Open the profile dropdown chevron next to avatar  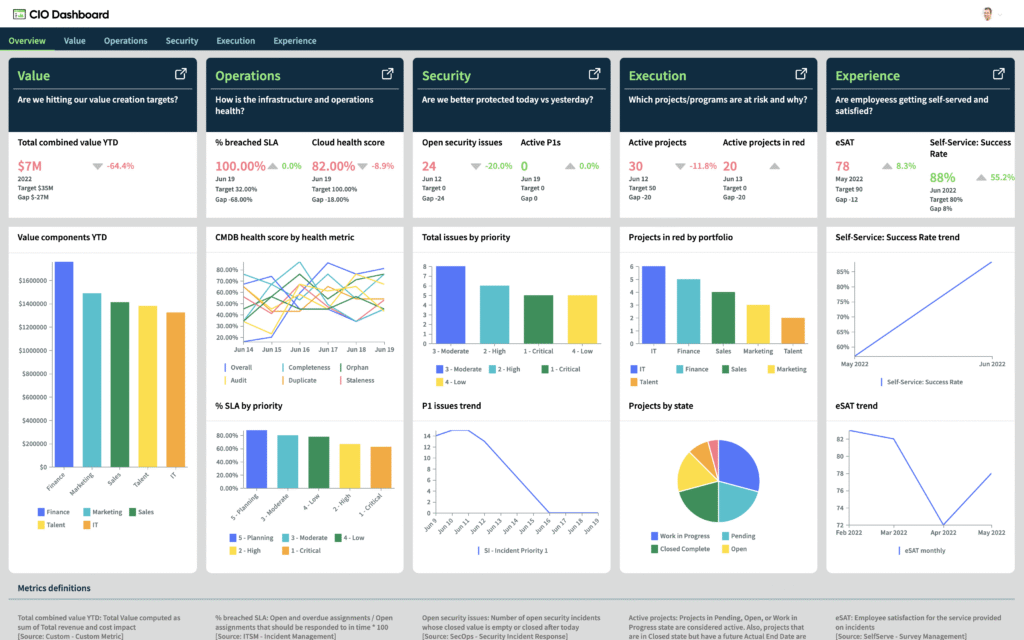tap(999, 14)
